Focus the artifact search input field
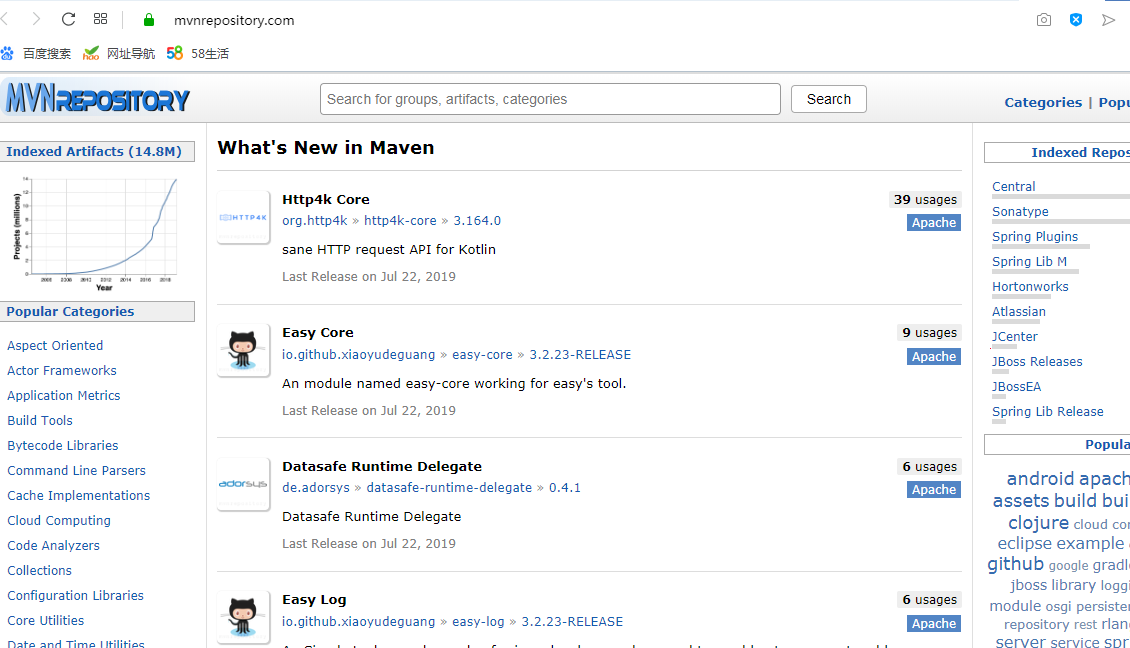This screenshot has width=1130, height=648. (x=550, y=99)
